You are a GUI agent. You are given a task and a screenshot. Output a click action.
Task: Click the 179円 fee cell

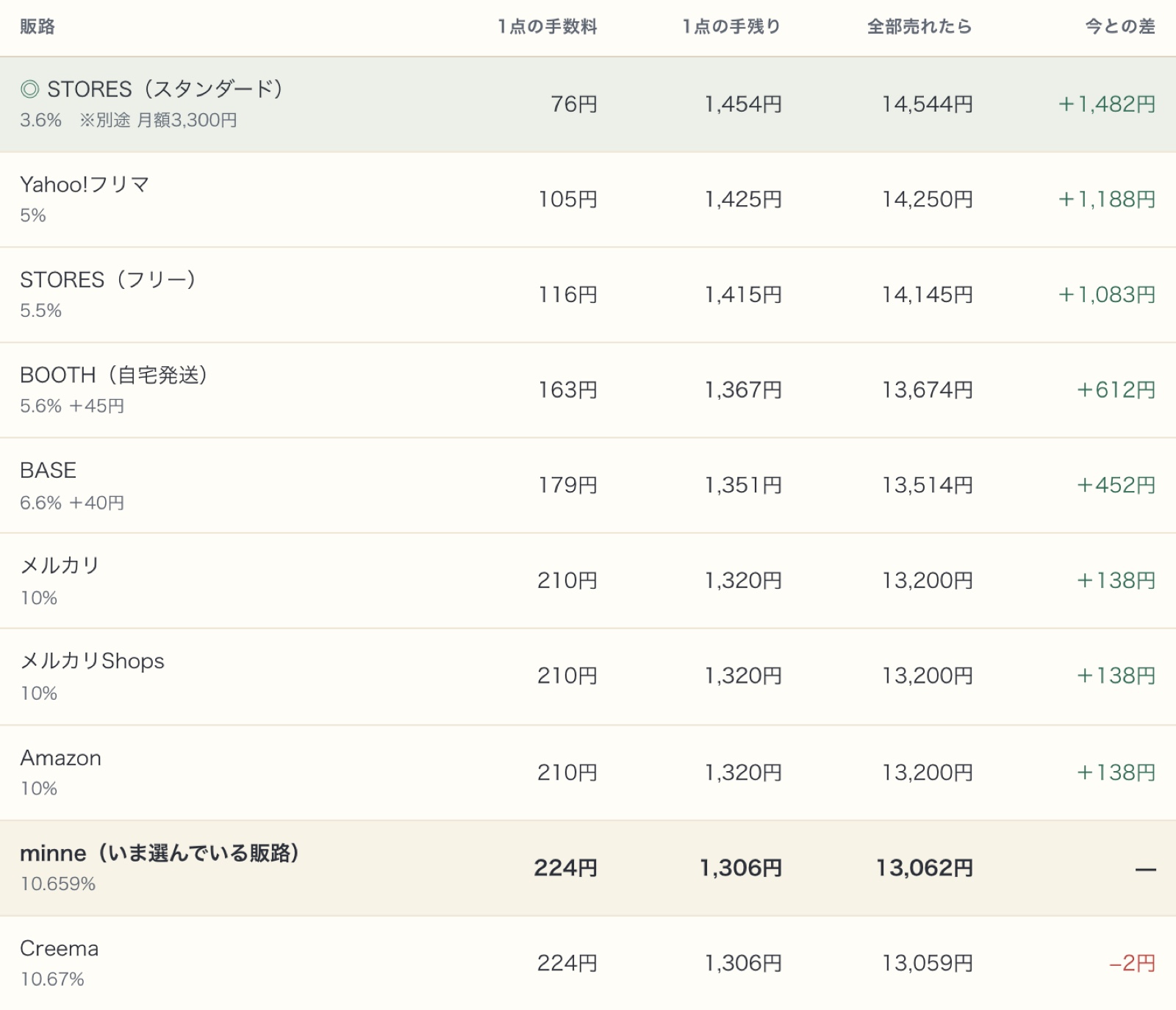coord(567,485)
